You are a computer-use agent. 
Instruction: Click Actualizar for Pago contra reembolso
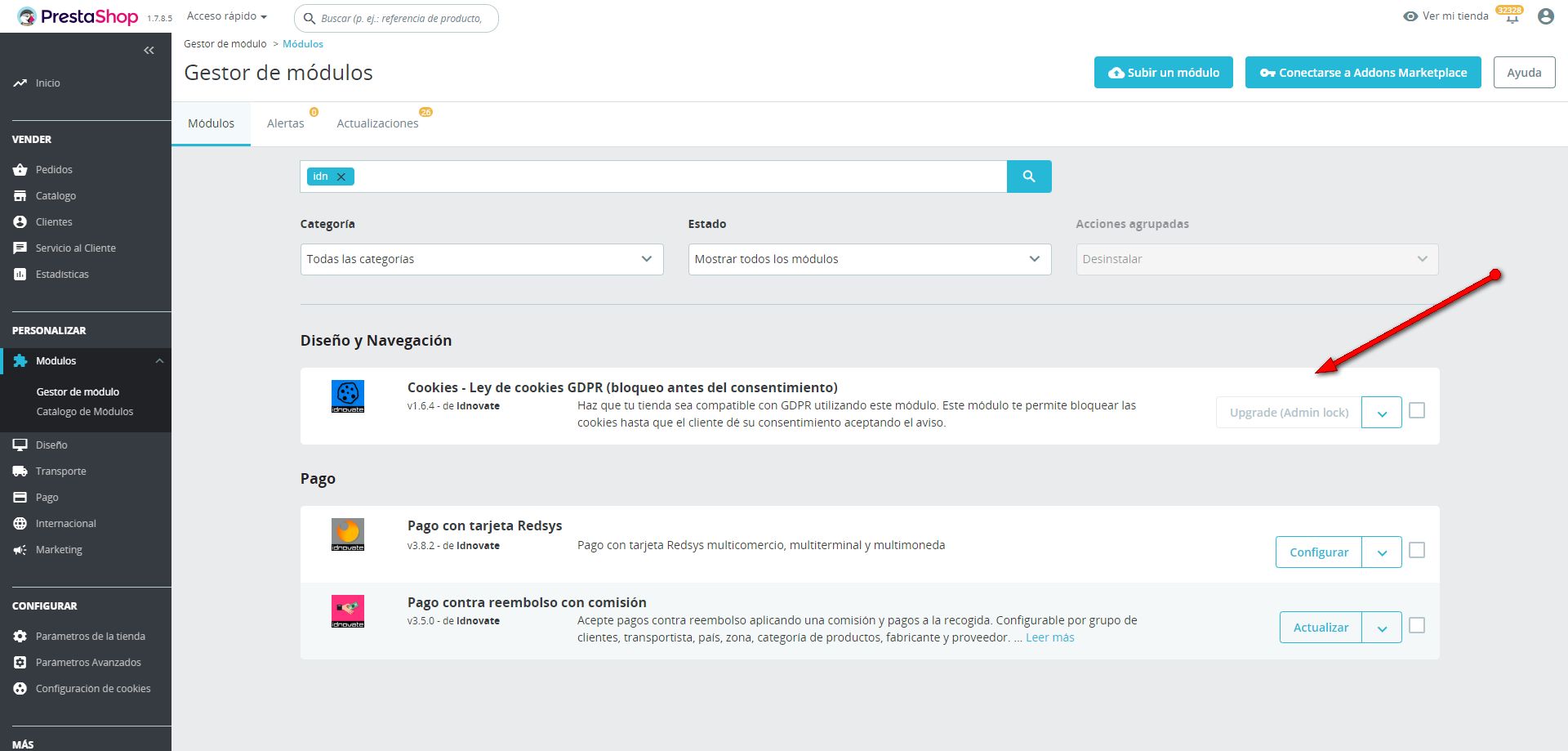(1321, 628)
